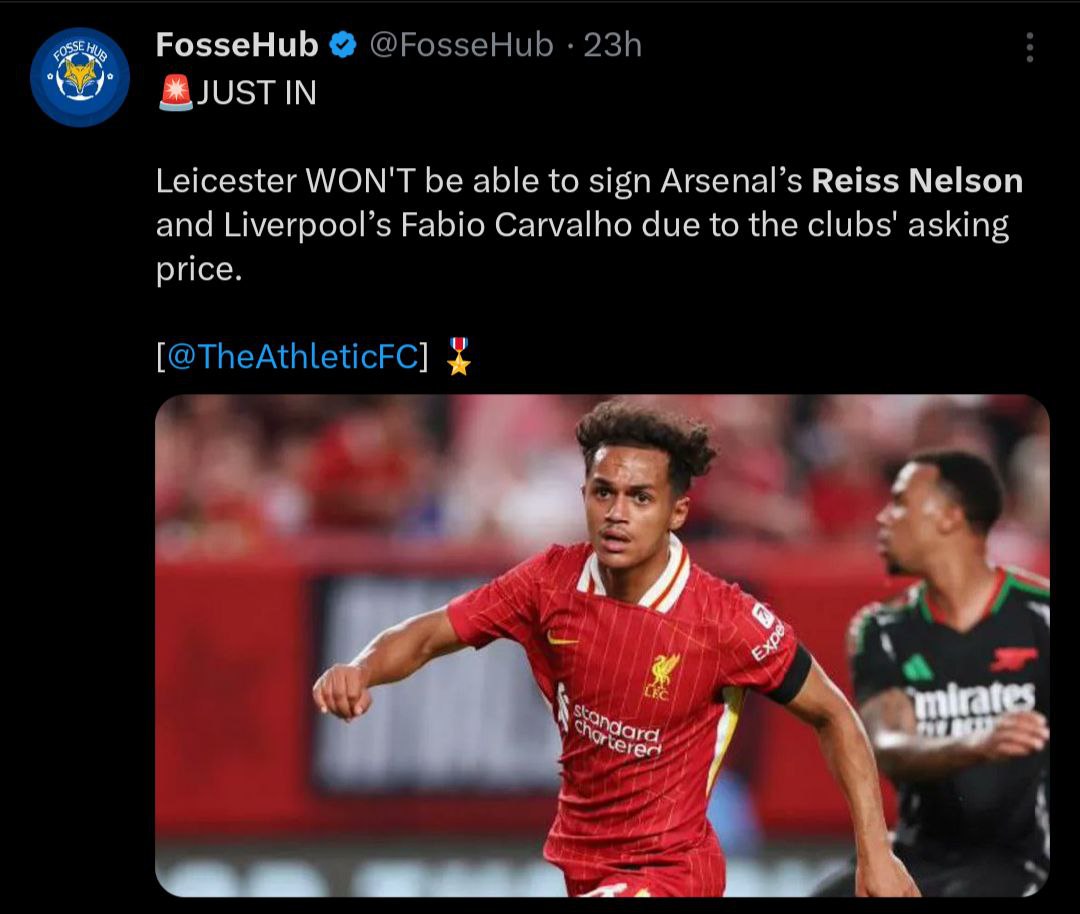
Task: Click the blue verified badge
Action: click(x=343, y=45)
